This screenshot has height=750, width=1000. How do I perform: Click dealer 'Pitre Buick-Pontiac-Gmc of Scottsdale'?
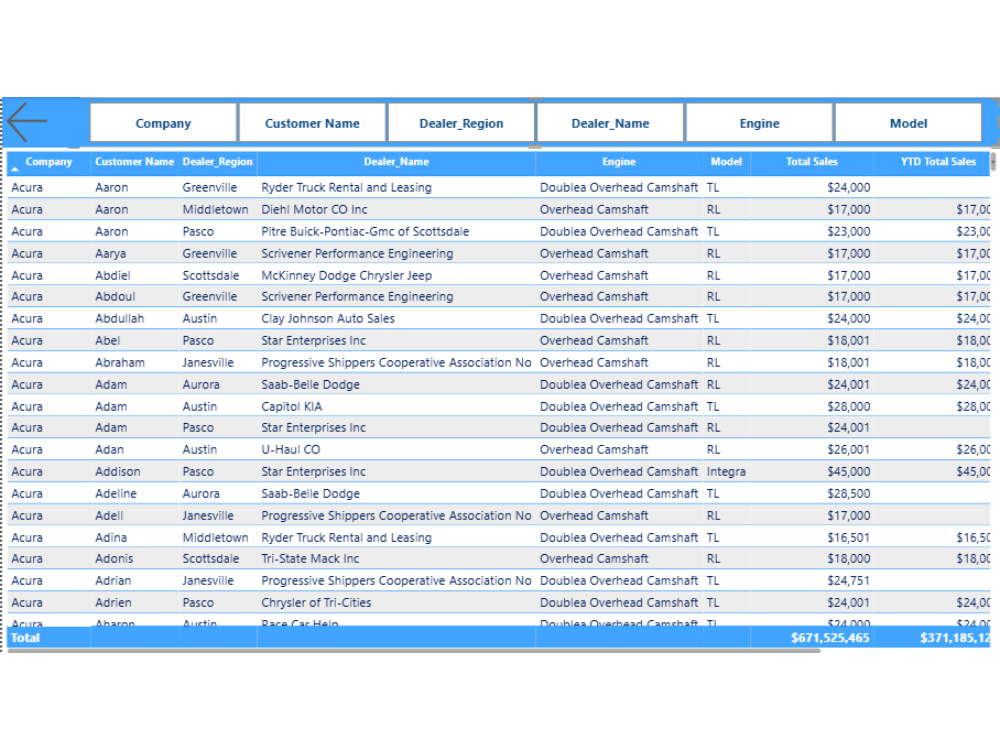tap(365, 232)
